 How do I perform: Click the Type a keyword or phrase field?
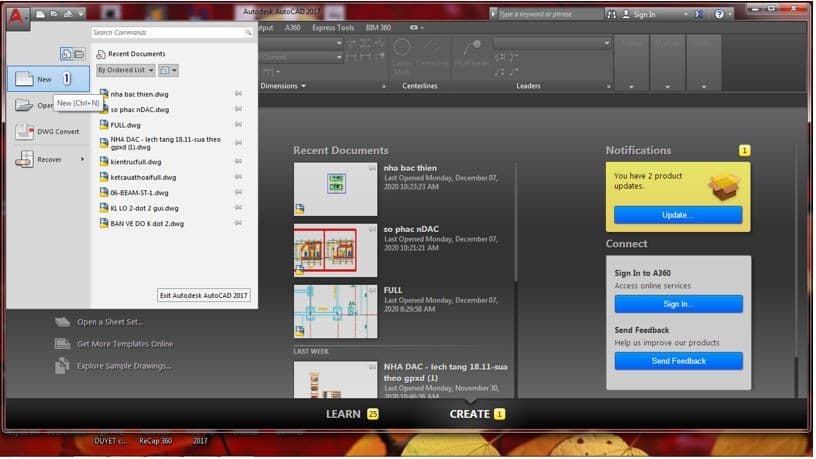(x=551, y=15)
